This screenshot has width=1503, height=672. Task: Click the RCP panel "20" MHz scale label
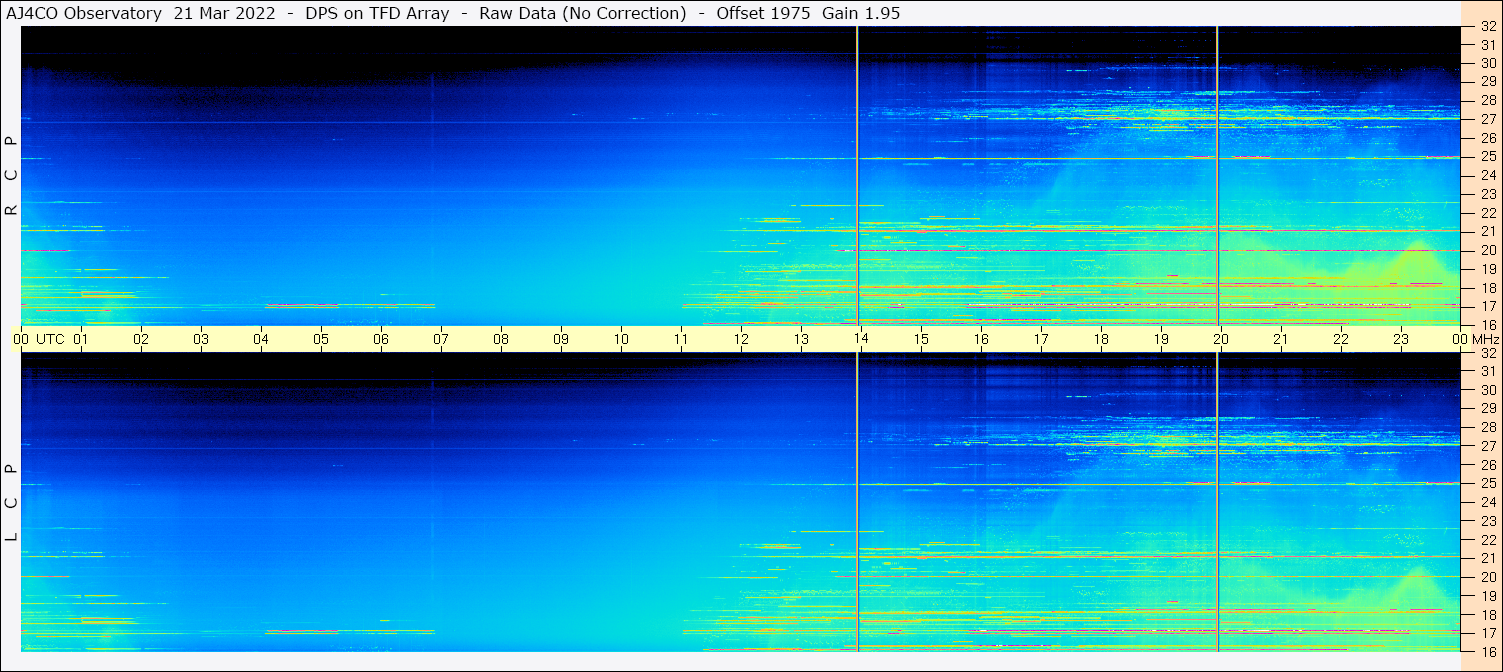pyautogui.click(x=1488, y=250)
